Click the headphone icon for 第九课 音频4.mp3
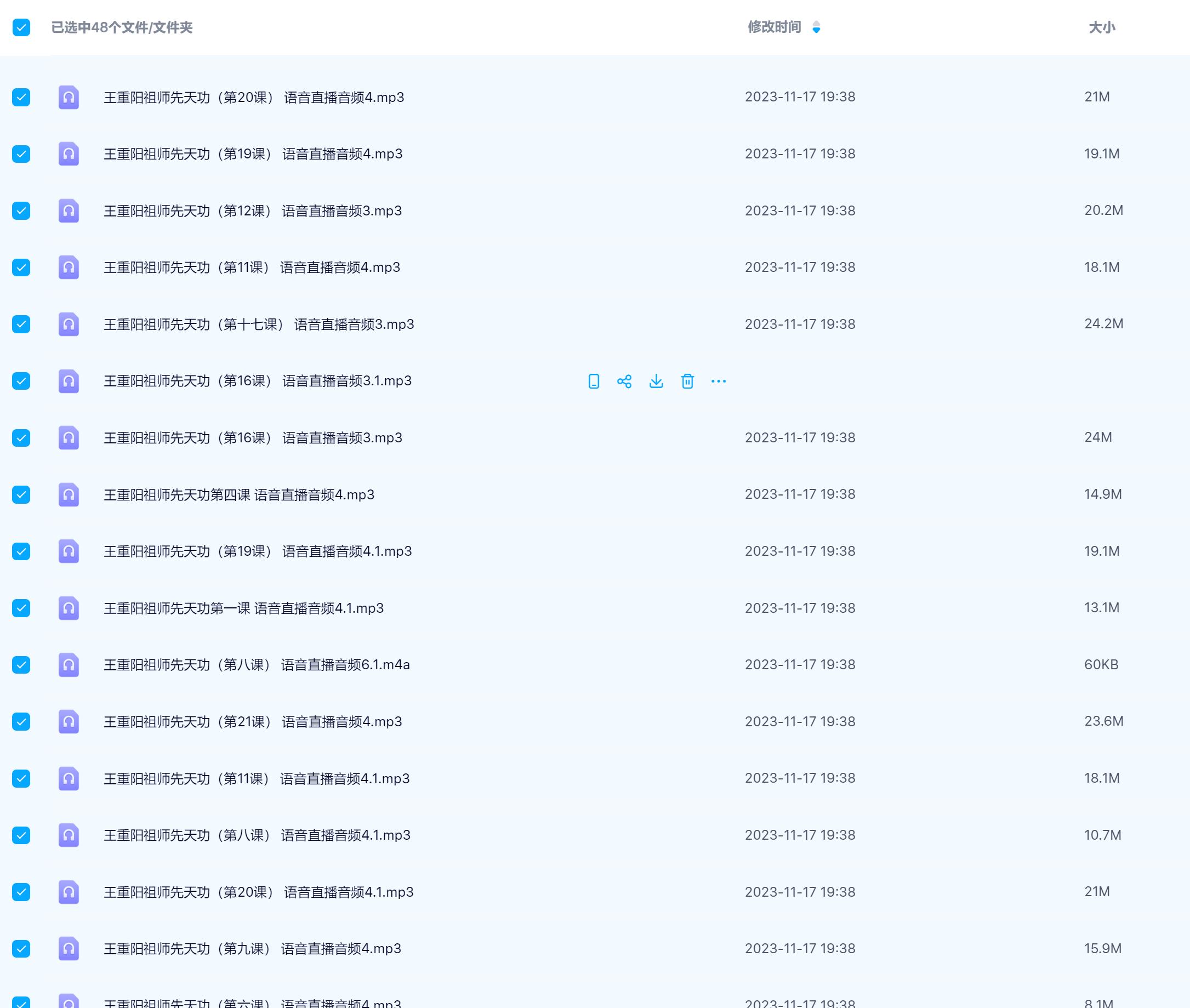This screenshot has height=1008, width=1190. pos(69,949)
